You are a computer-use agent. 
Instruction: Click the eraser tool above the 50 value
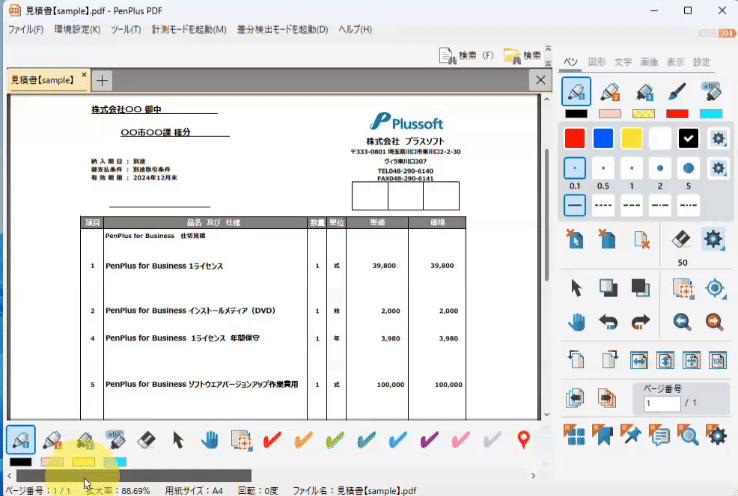pos(681,239)
